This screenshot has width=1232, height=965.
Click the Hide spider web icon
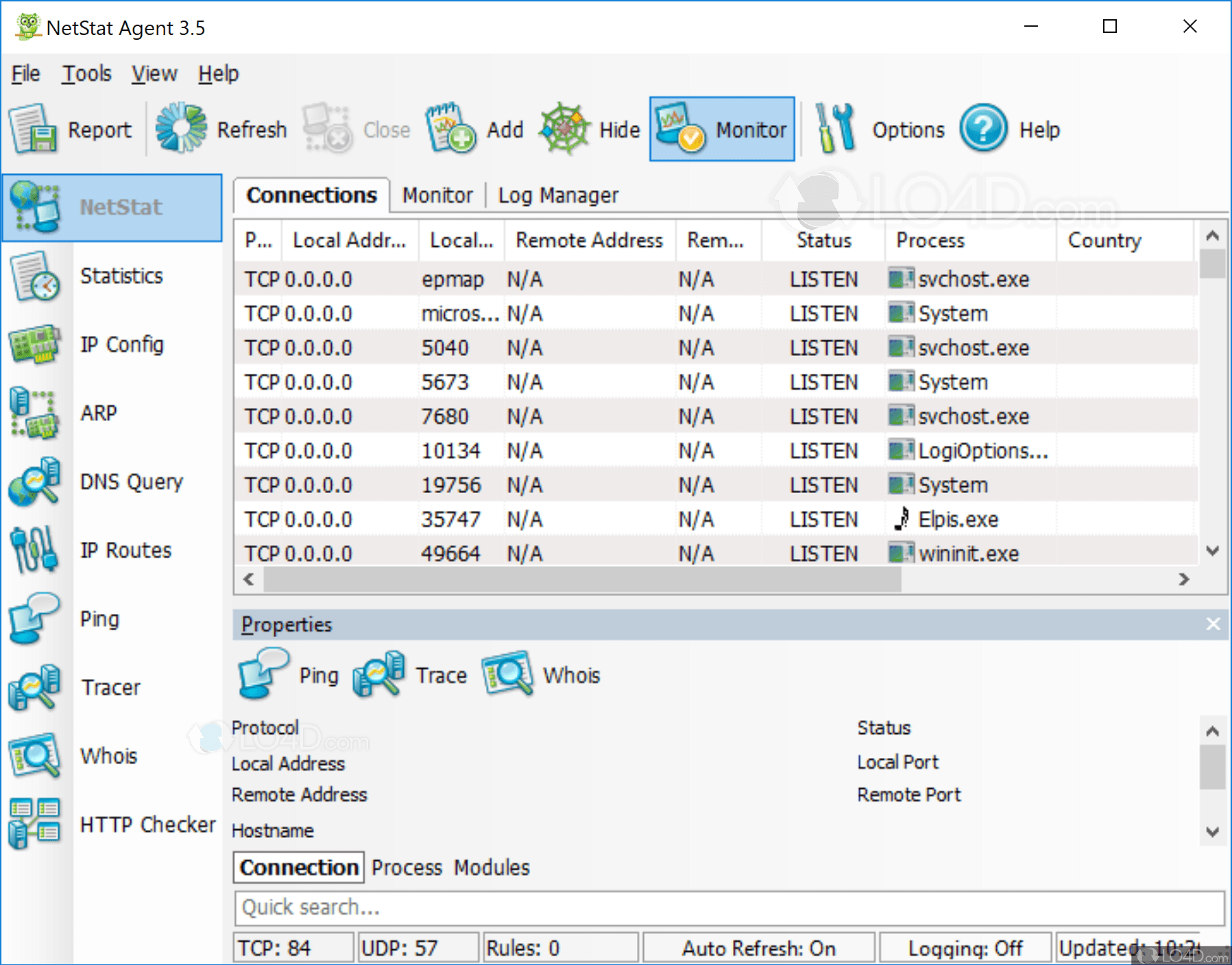[565, 128]
